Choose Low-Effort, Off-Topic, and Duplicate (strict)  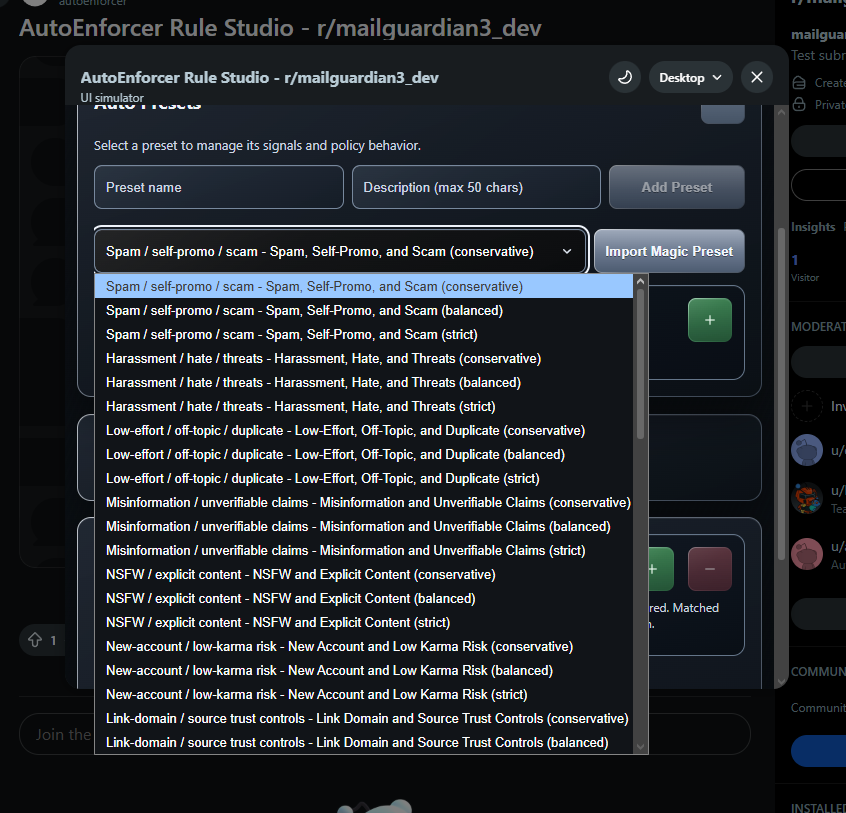(x=364, y=479)
